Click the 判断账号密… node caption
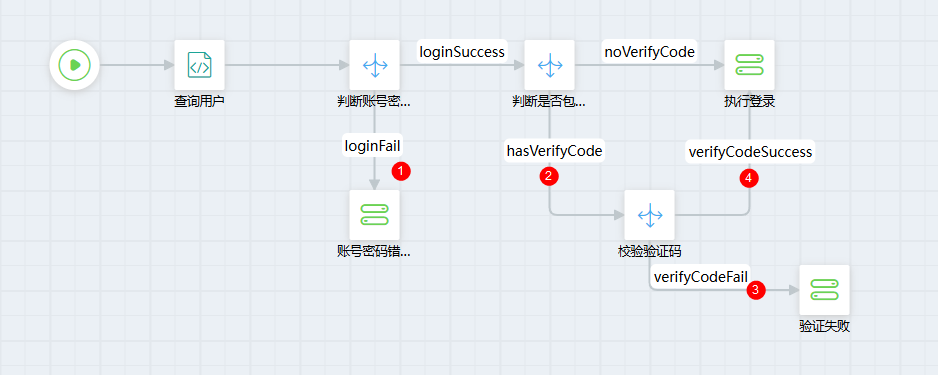 tap(374, 102)
